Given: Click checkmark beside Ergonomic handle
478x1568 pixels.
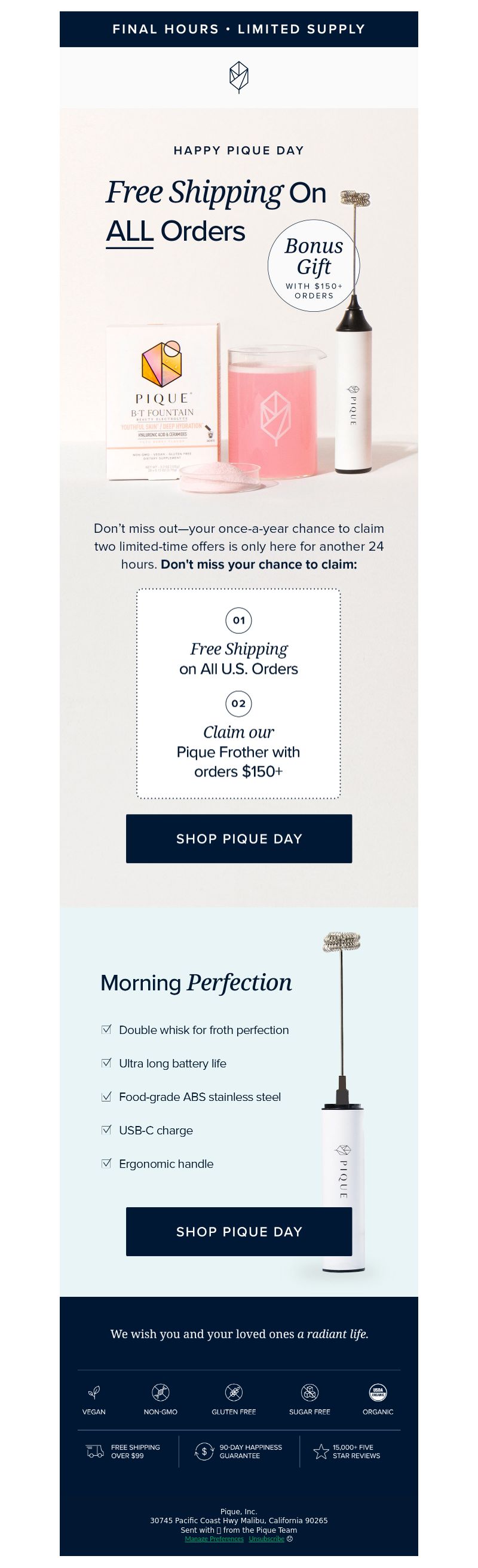Looking at the screenshot, I should click(x=106, y=1163).
